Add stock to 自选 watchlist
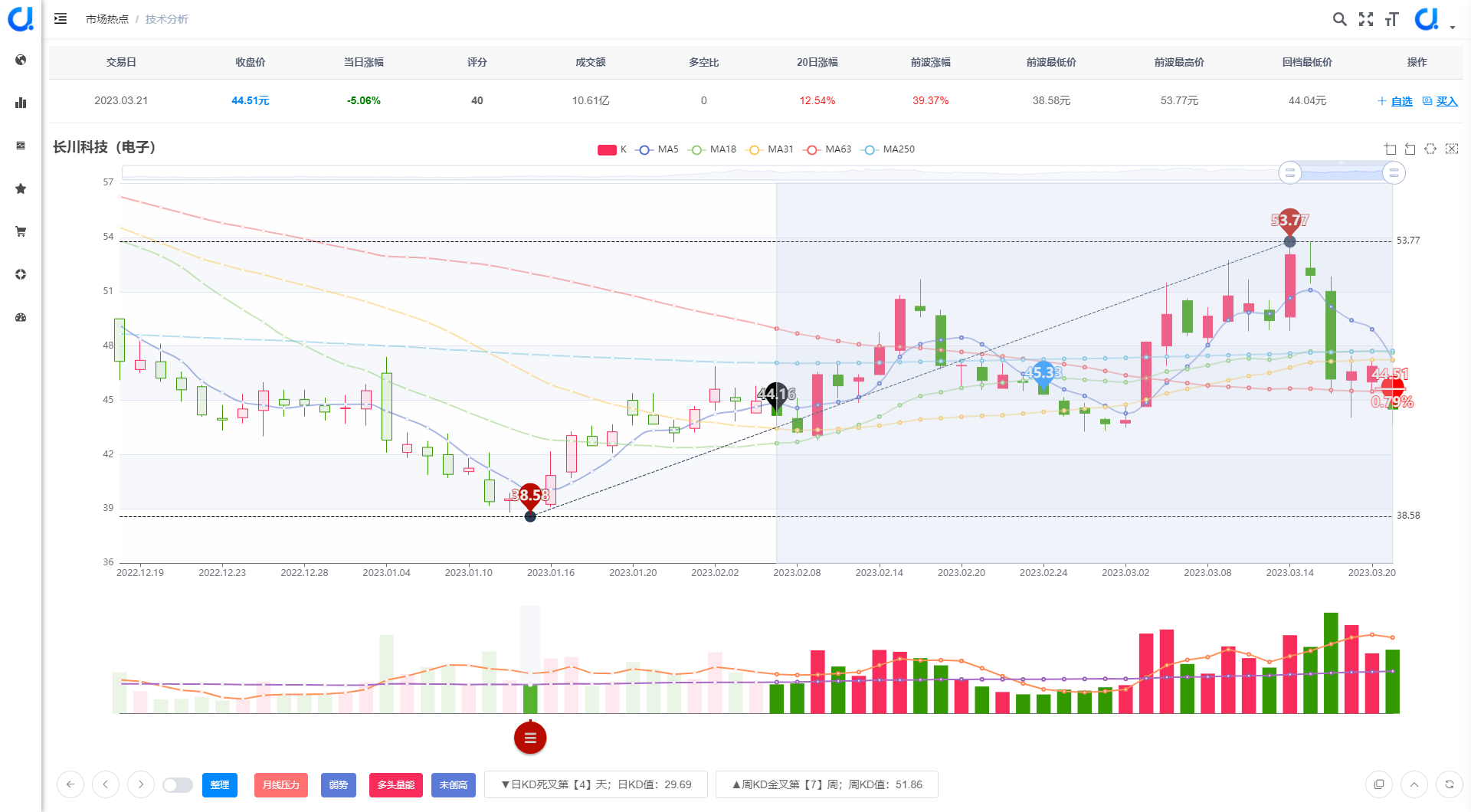 1395,101
